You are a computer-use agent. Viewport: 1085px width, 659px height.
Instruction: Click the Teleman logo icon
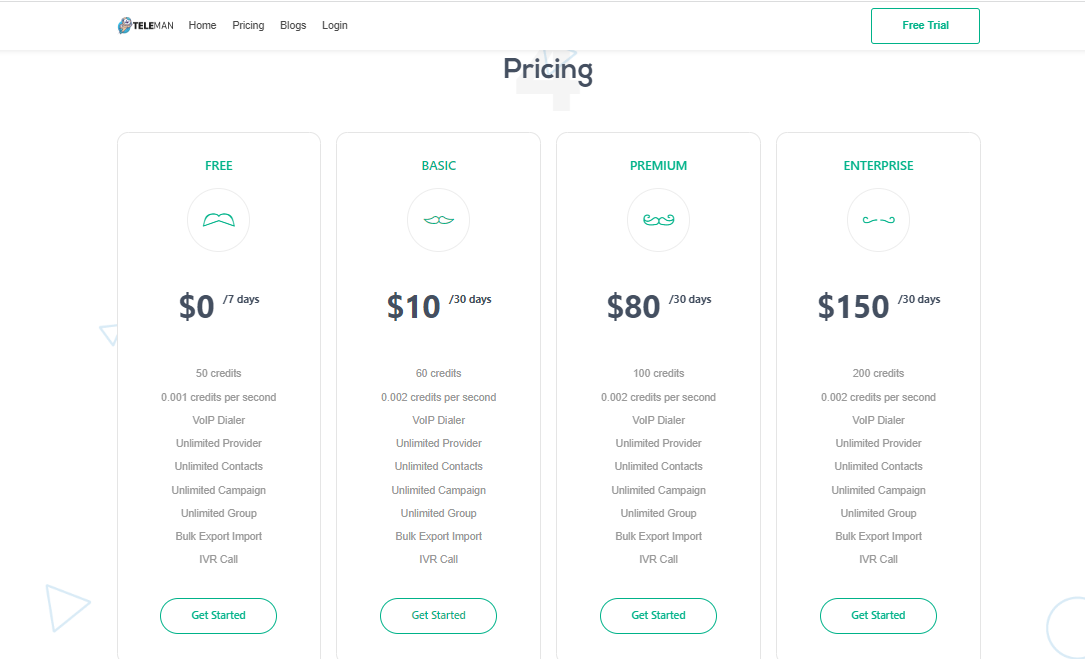click(125, 26)
